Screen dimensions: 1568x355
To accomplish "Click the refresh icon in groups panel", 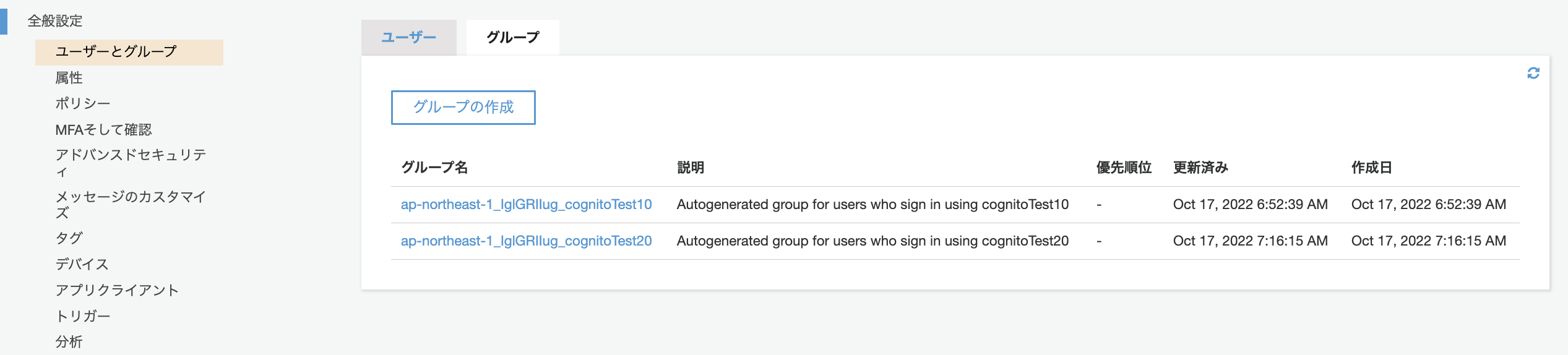I will point(1533,74).
